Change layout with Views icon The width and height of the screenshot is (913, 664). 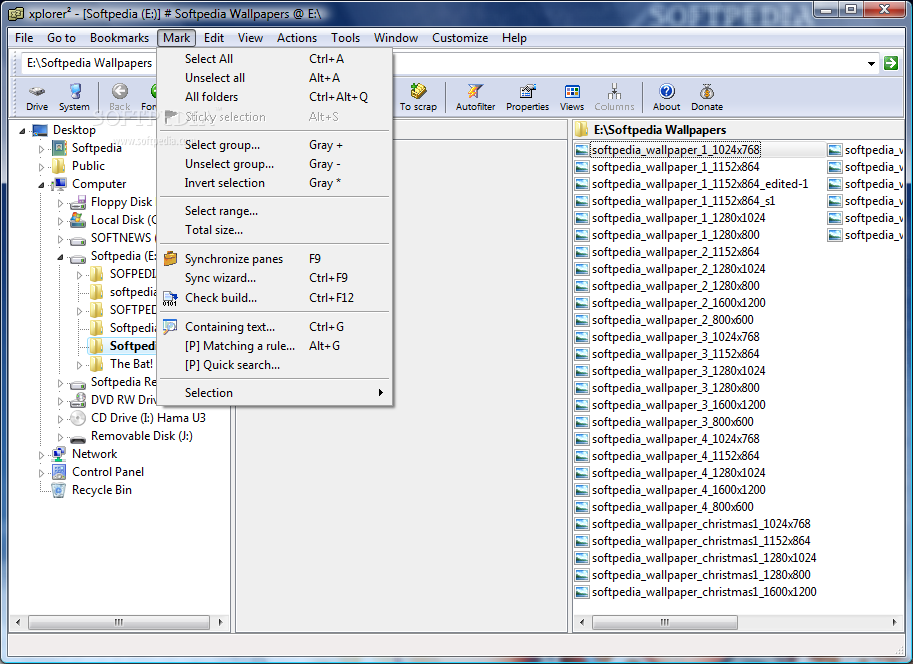tap(572, 91)
